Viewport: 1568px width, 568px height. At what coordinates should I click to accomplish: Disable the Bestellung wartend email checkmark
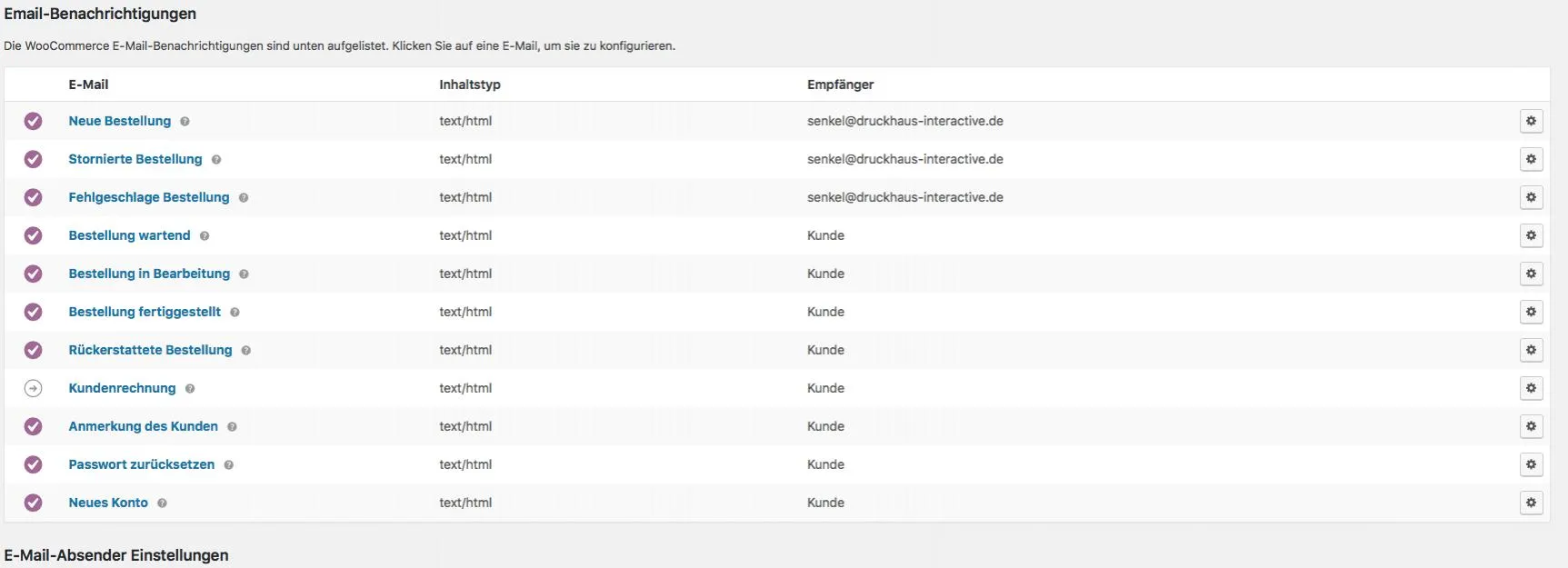[x=33, y=235]
